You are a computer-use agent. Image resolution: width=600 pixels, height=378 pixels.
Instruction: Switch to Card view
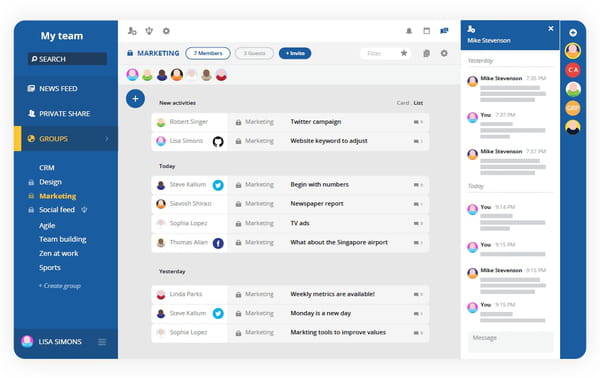point(403,103)
